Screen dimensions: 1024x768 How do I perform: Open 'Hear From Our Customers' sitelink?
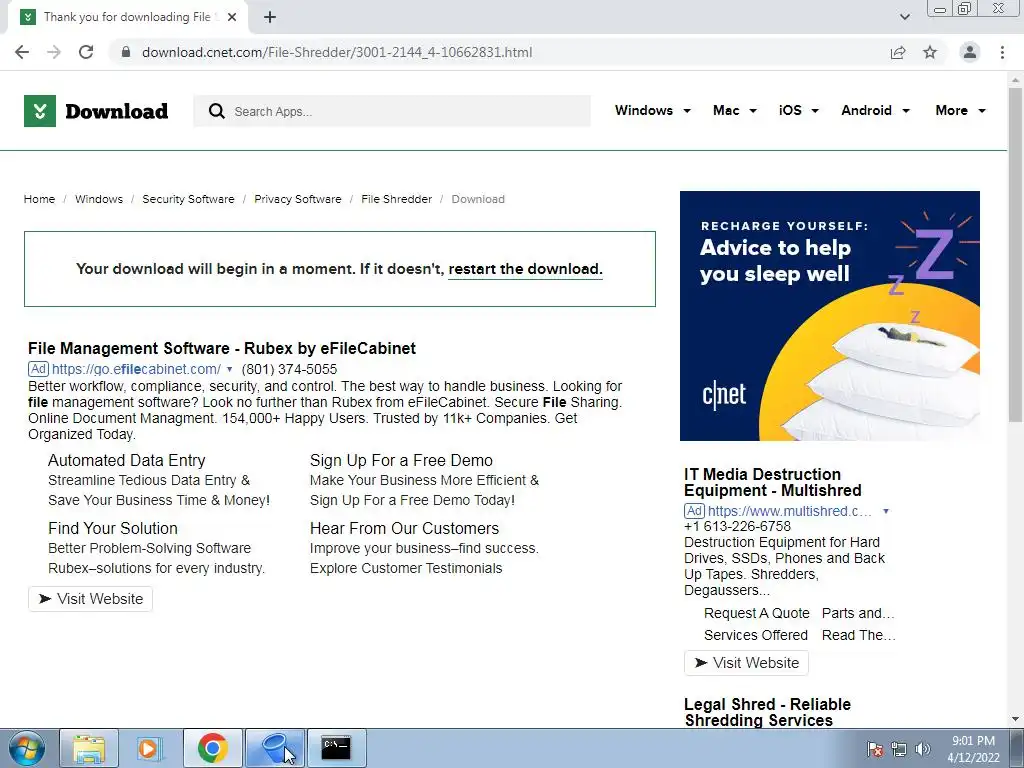[x=404, y=528]
